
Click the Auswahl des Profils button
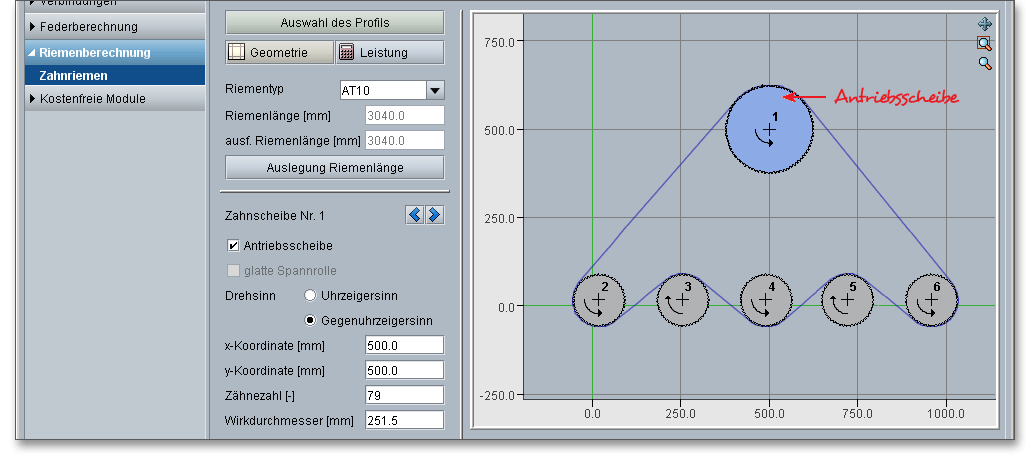click(334, 22)
